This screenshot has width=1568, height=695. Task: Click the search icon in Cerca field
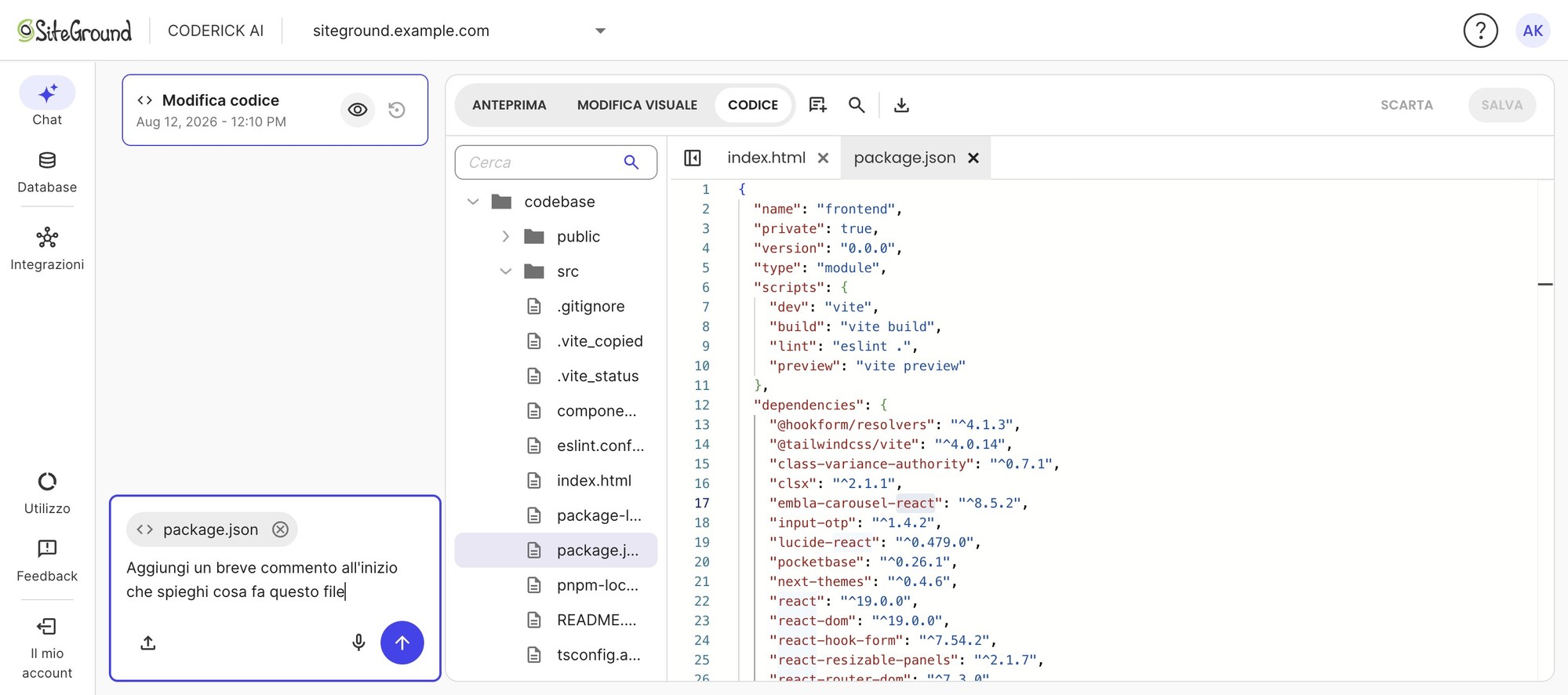(631, 162)
